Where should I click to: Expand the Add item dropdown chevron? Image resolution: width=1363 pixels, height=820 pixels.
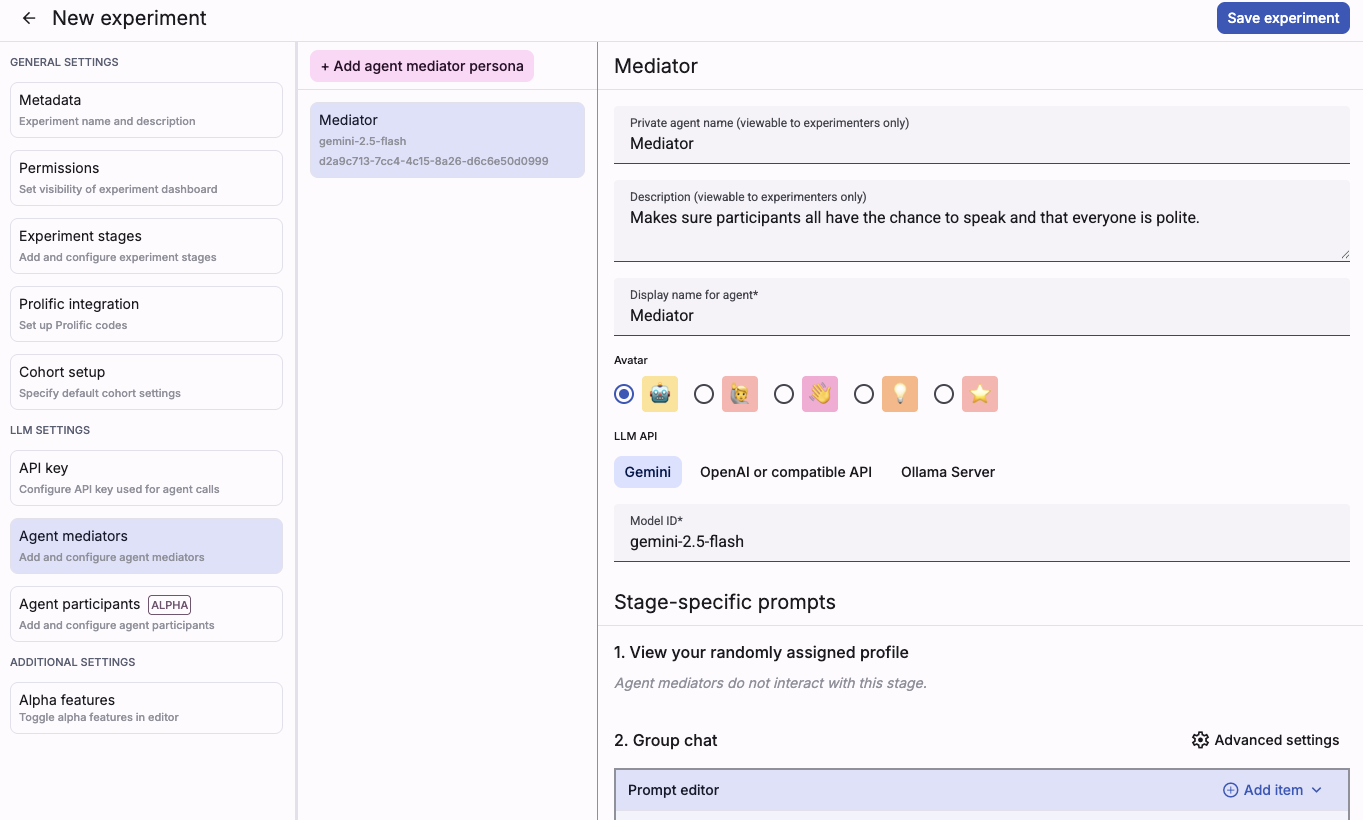1317,790
